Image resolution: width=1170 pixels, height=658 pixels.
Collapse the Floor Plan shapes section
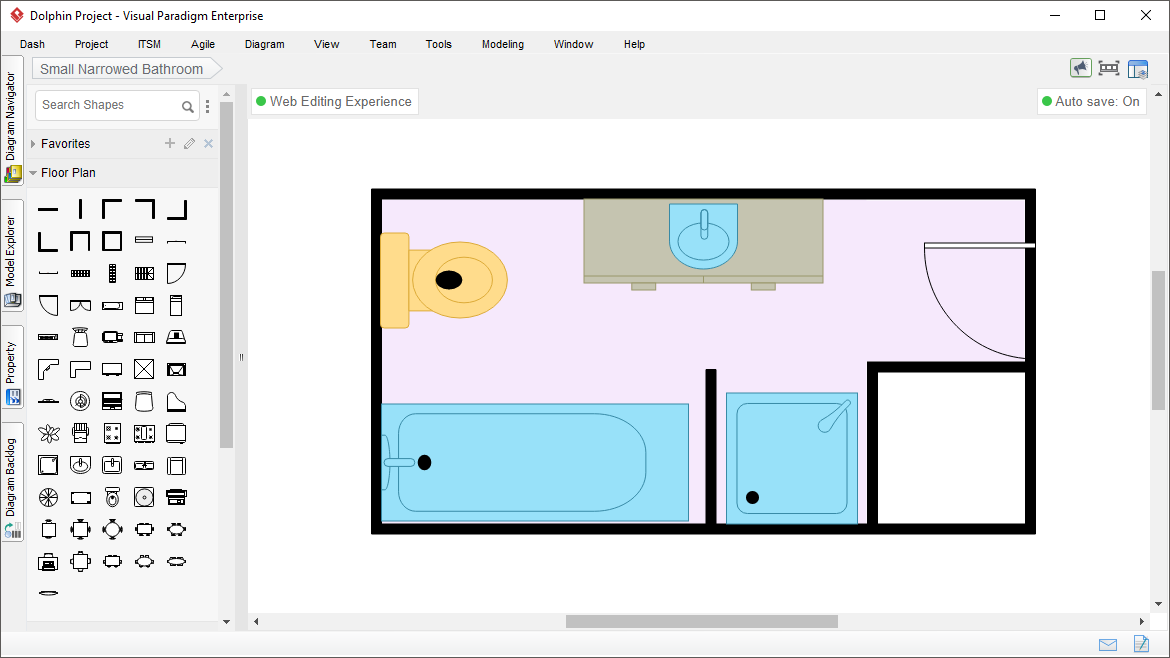tap(35, 172)
